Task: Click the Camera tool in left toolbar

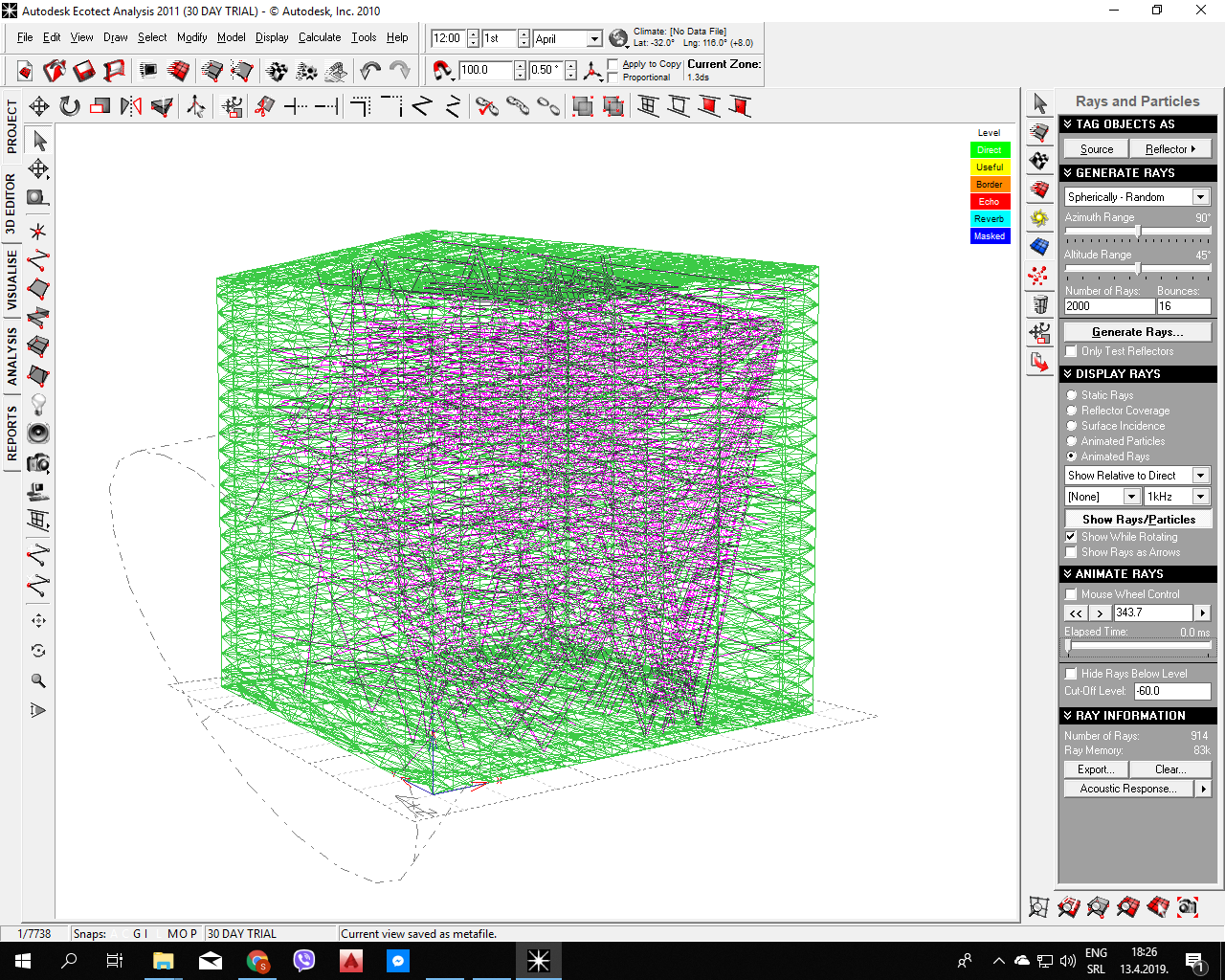Action: [x=38, y=463]
